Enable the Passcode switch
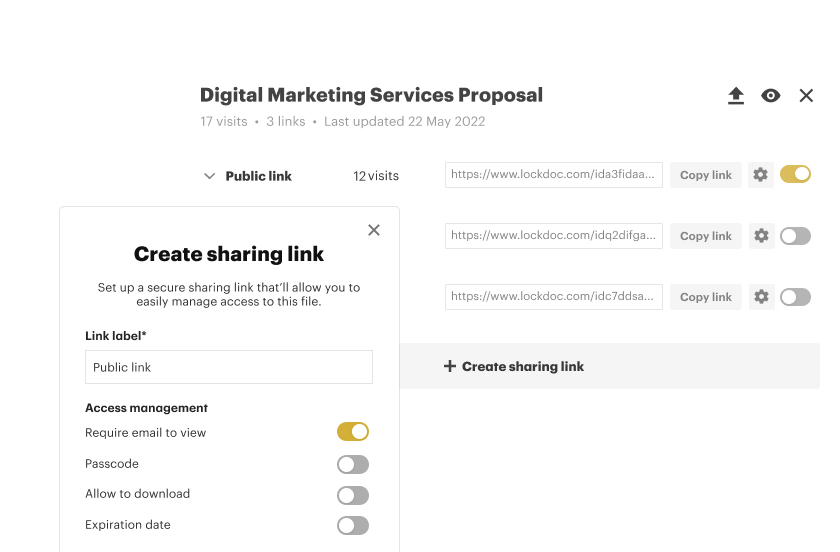 pyautogui.click(x=353, y=464)
